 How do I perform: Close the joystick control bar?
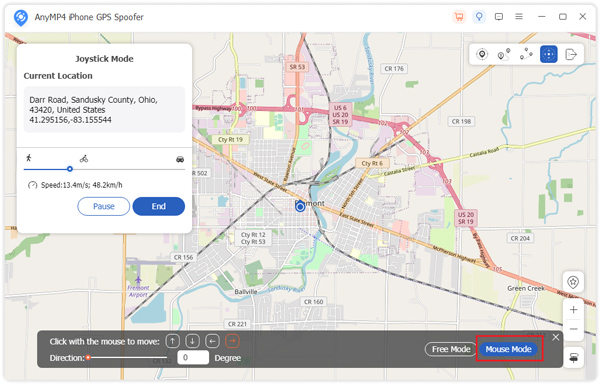(x=556, y=337)
